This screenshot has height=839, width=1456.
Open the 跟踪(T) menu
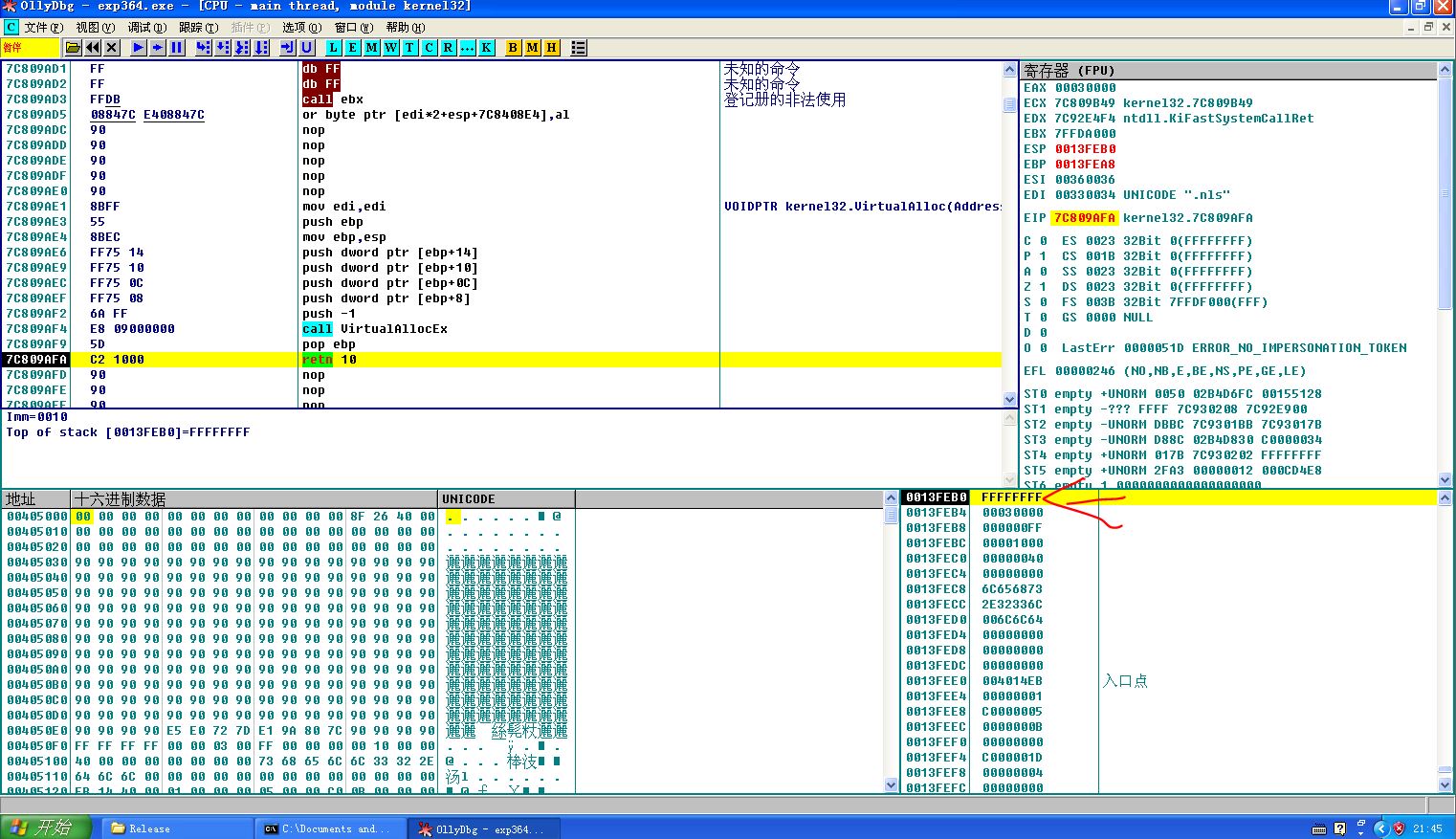click(x=198, y=28)
